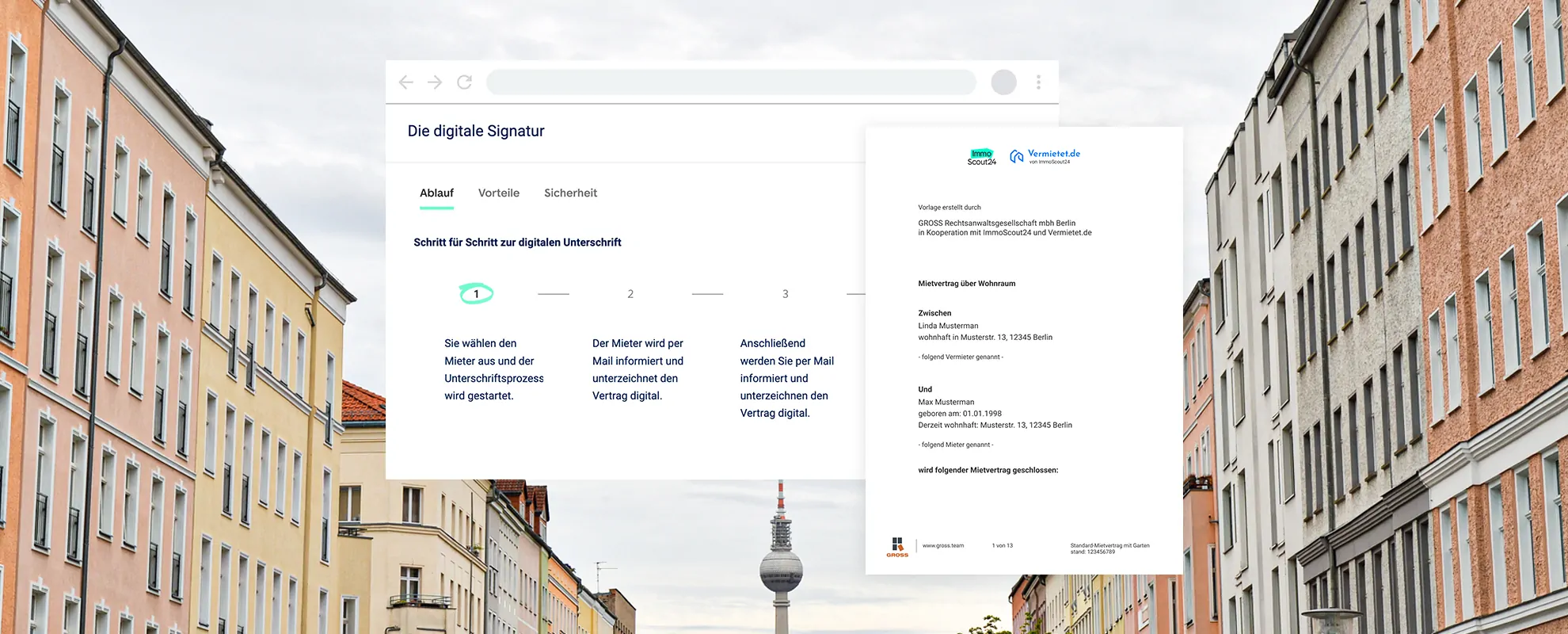Open the Sicherheit tab

tap(570, 193)
